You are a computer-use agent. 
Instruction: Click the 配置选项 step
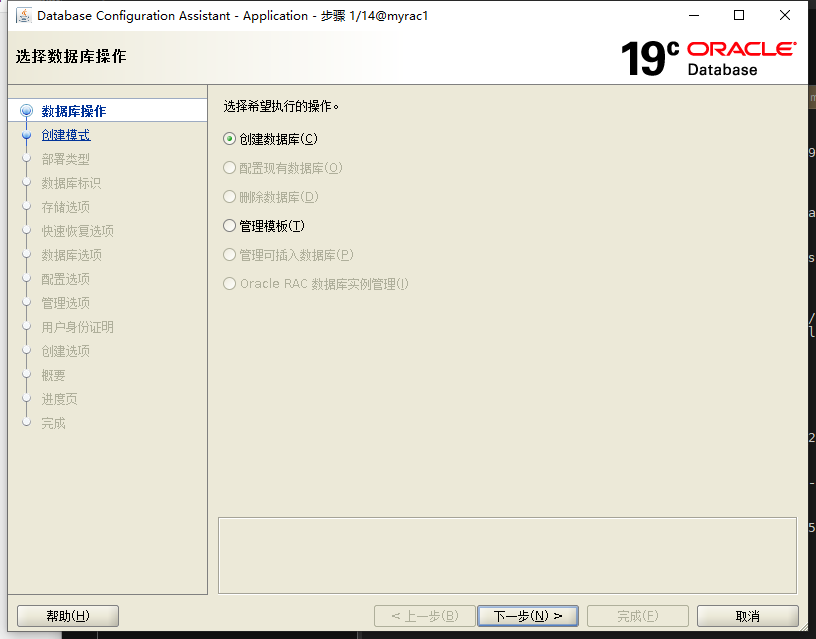coord(66,279)
